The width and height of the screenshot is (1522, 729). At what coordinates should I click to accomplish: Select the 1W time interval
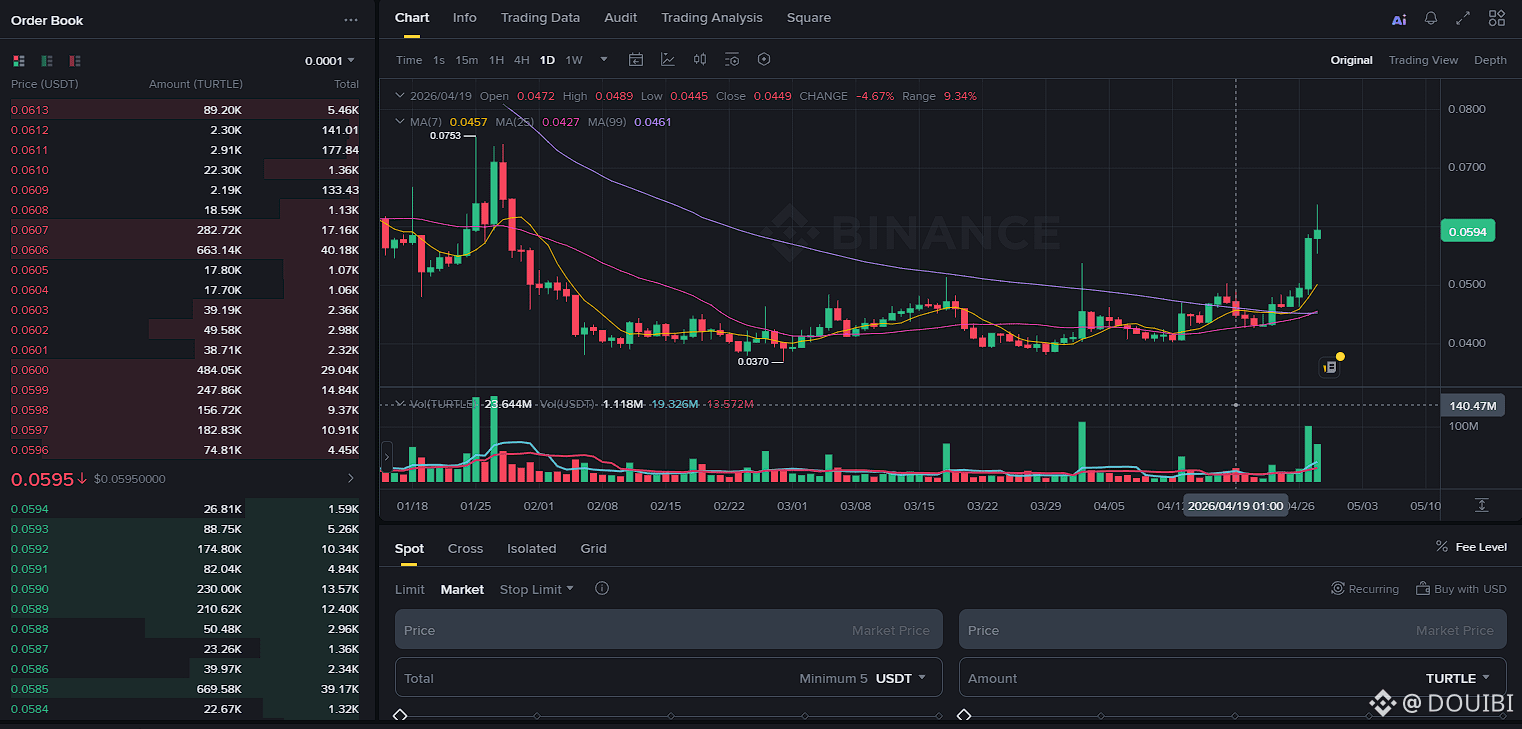(x=574, y=60)
